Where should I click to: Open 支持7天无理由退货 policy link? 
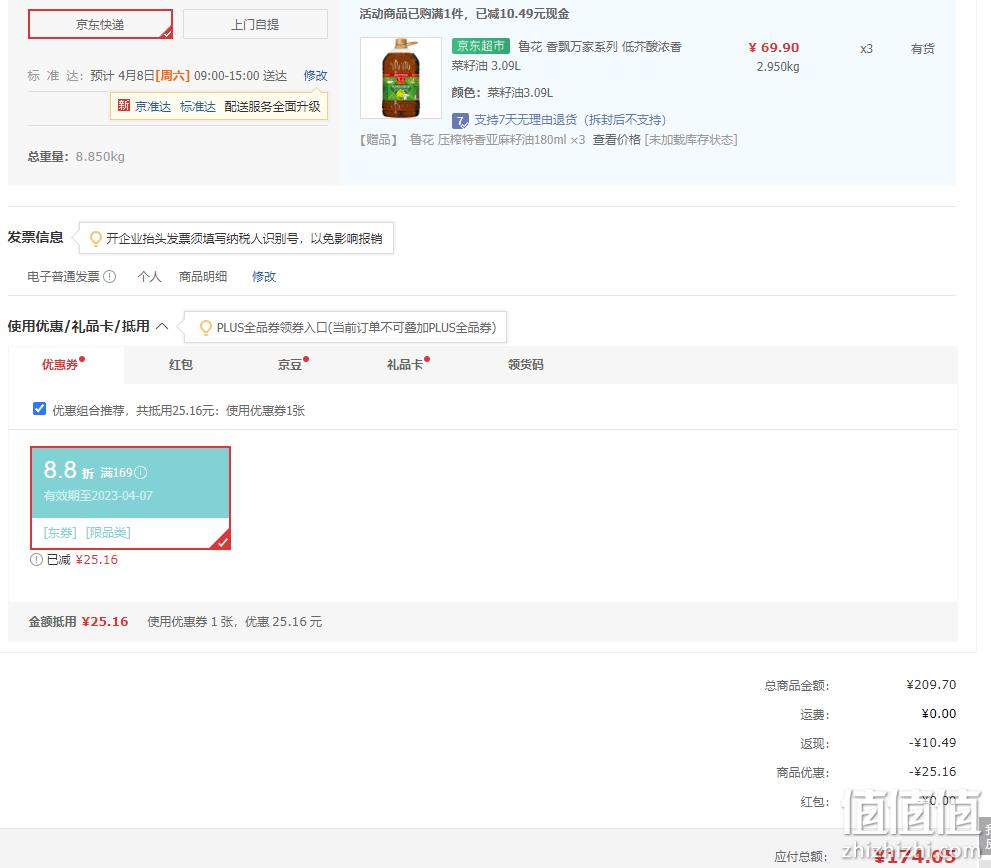coord(570,119)
